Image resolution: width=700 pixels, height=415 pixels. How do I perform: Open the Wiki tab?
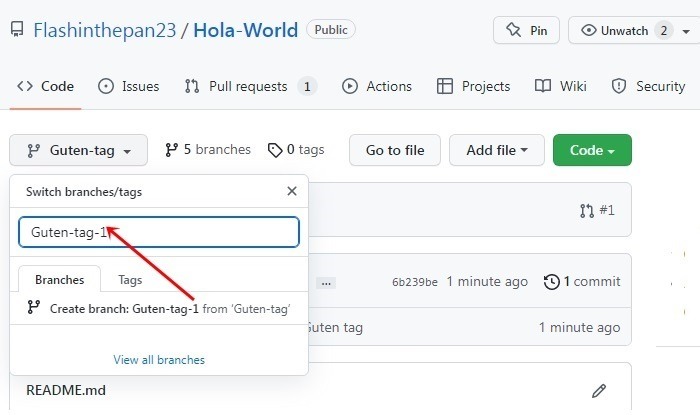coord(561,86)
